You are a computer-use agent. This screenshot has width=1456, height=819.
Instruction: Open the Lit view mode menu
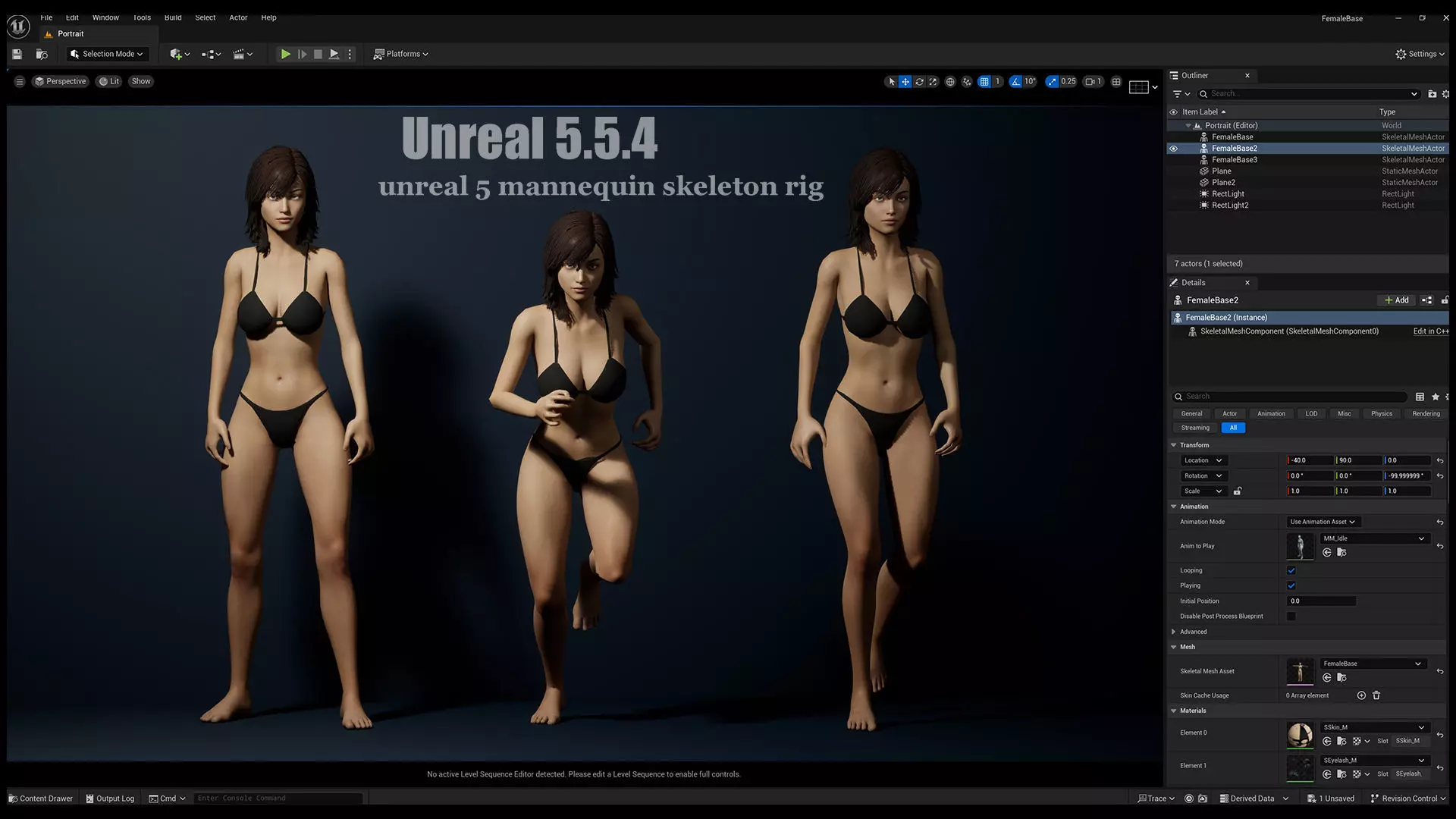point(109,81)
